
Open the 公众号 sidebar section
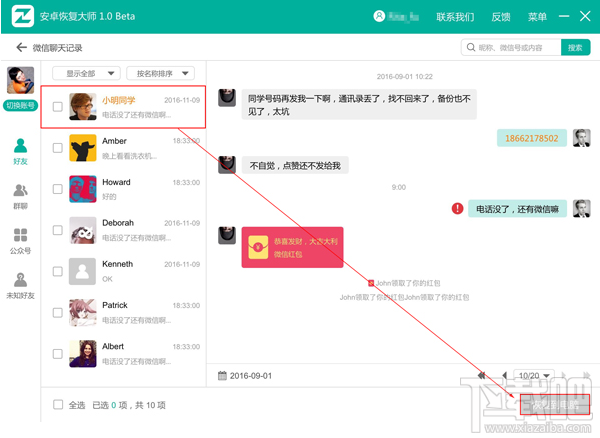point(20,241)
